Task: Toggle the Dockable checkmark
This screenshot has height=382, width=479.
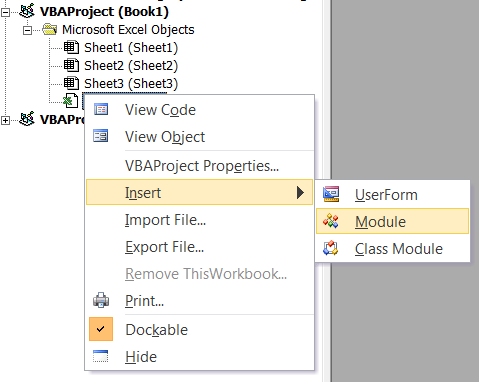Action: [101, 329]
